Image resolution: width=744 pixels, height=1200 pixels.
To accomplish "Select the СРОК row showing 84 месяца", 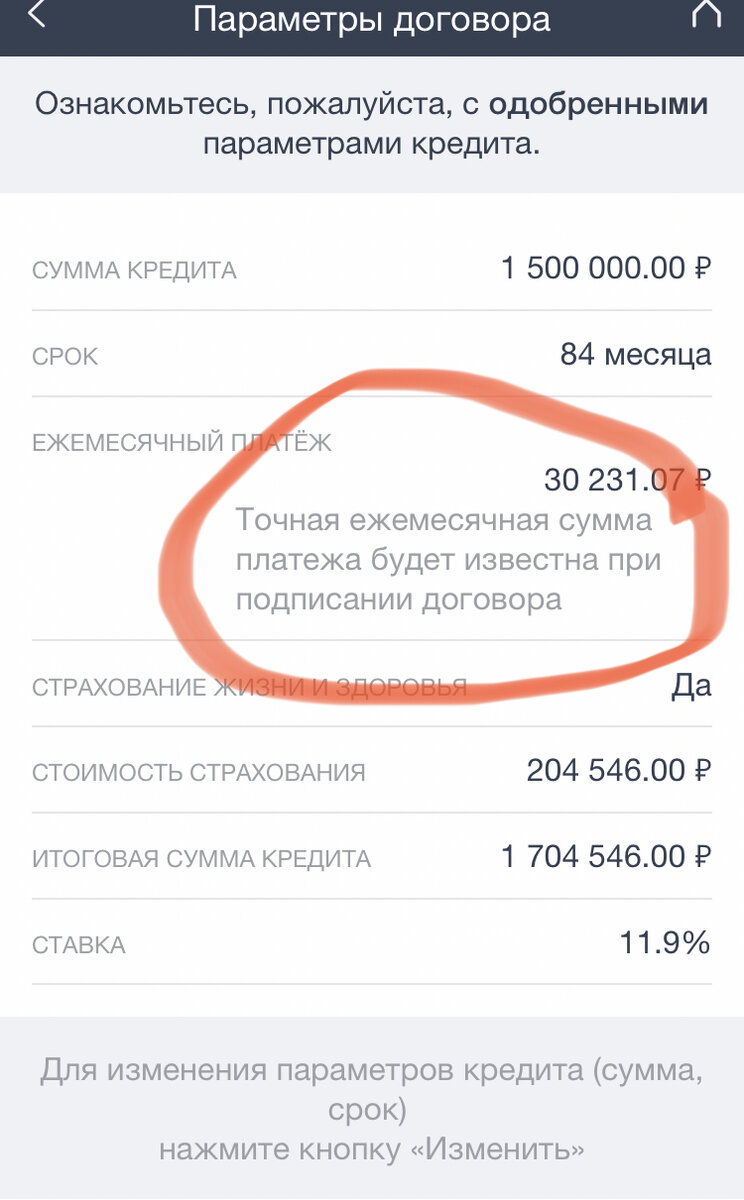I will tap(370, 355).
